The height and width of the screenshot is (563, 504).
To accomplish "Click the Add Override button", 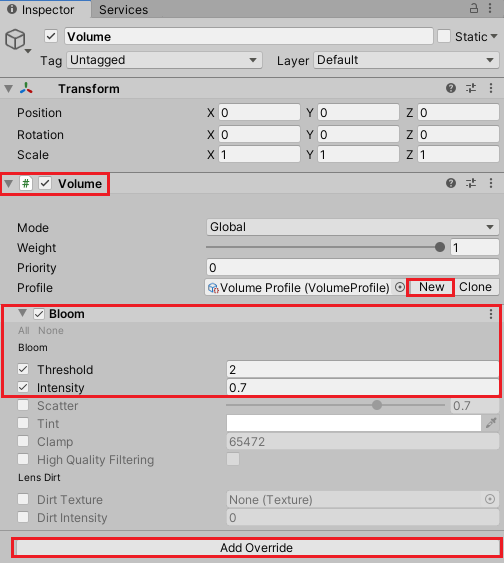I will [x=256, y=548].
